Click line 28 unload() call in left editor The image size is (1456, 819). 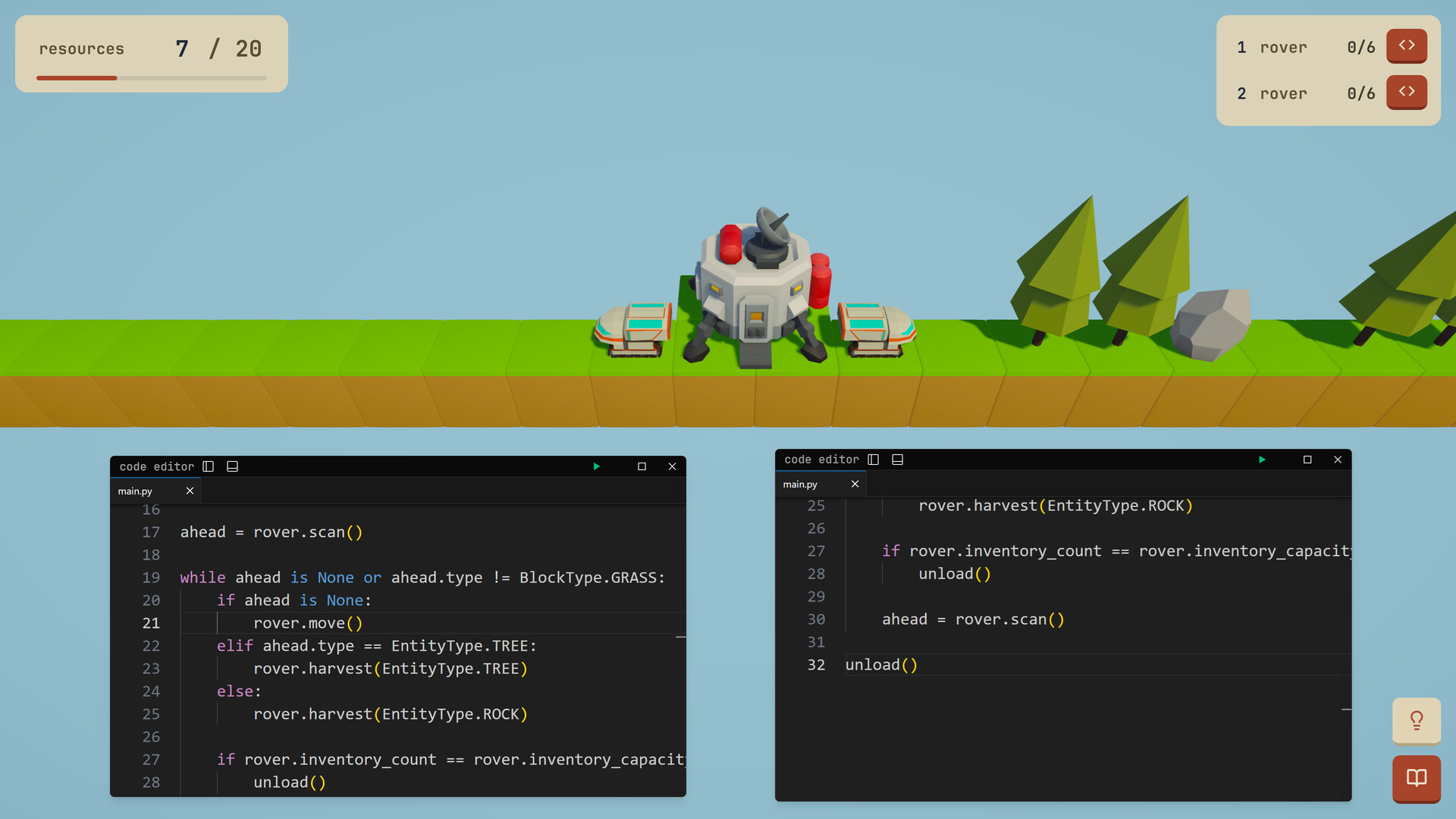pyautogui.click(x=290, y=783)
